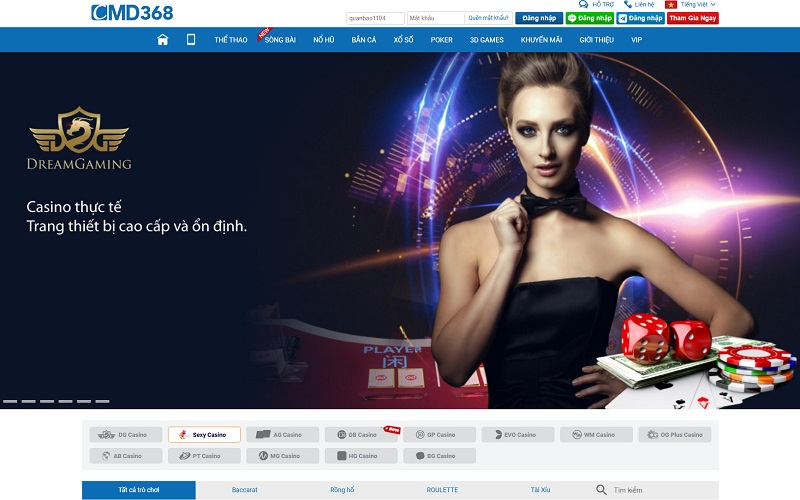Open the VIP menu item
This screenshot has width=800, height=500.
pos(636,40)
